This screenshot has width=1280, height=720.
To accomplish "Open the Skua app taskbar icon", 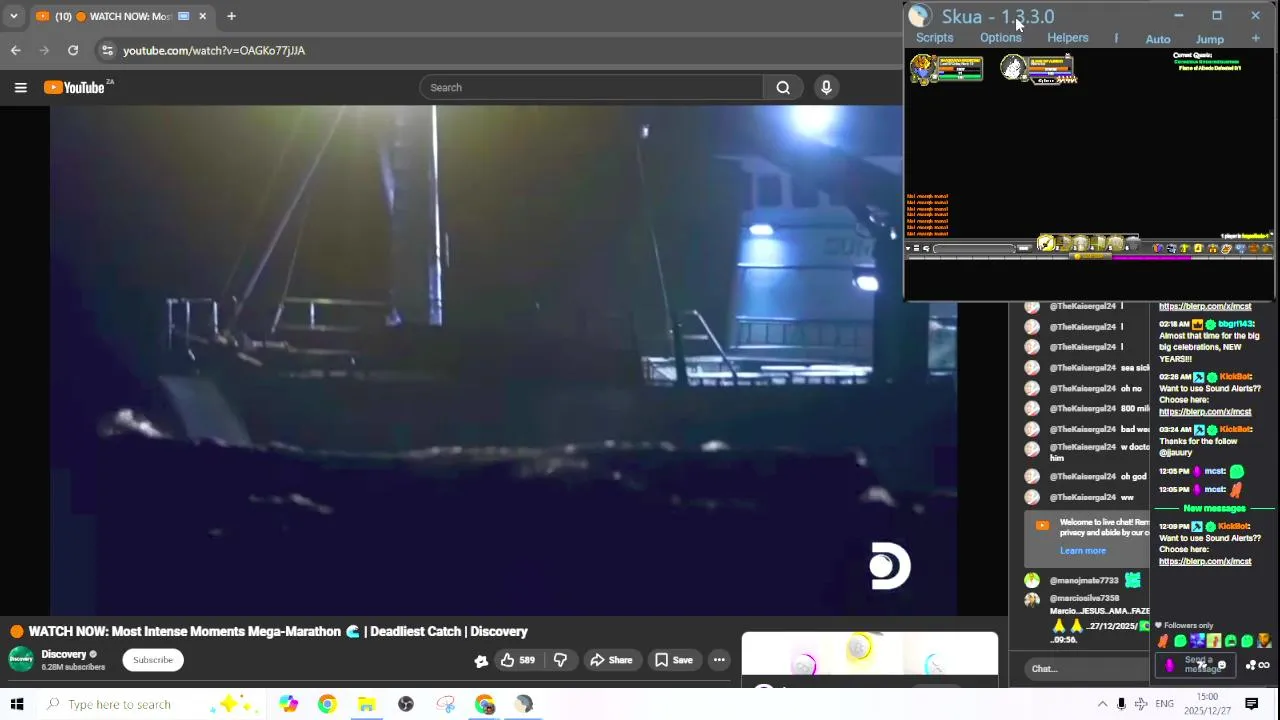I will (x=524, y=704).
